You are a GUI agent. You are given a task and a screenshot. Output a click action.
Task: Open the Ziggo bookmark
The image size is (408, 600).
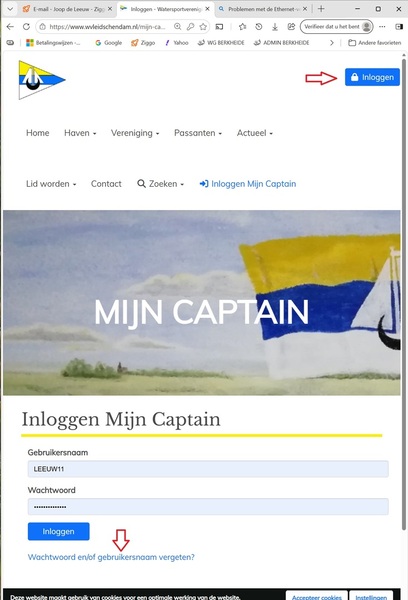[143, 42]
